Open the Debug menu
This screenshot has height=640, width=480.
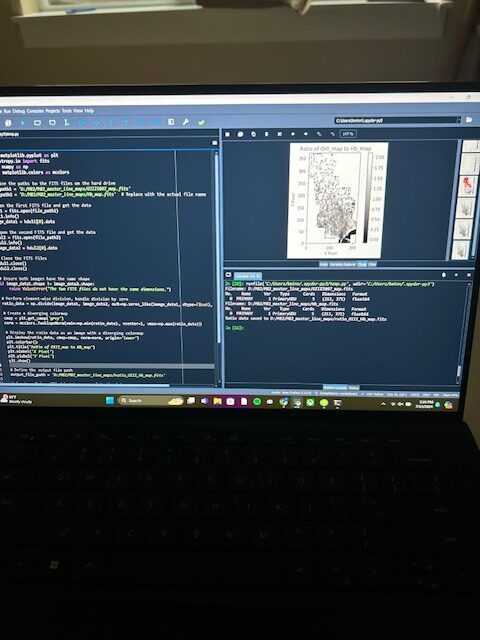coord(19,111)
